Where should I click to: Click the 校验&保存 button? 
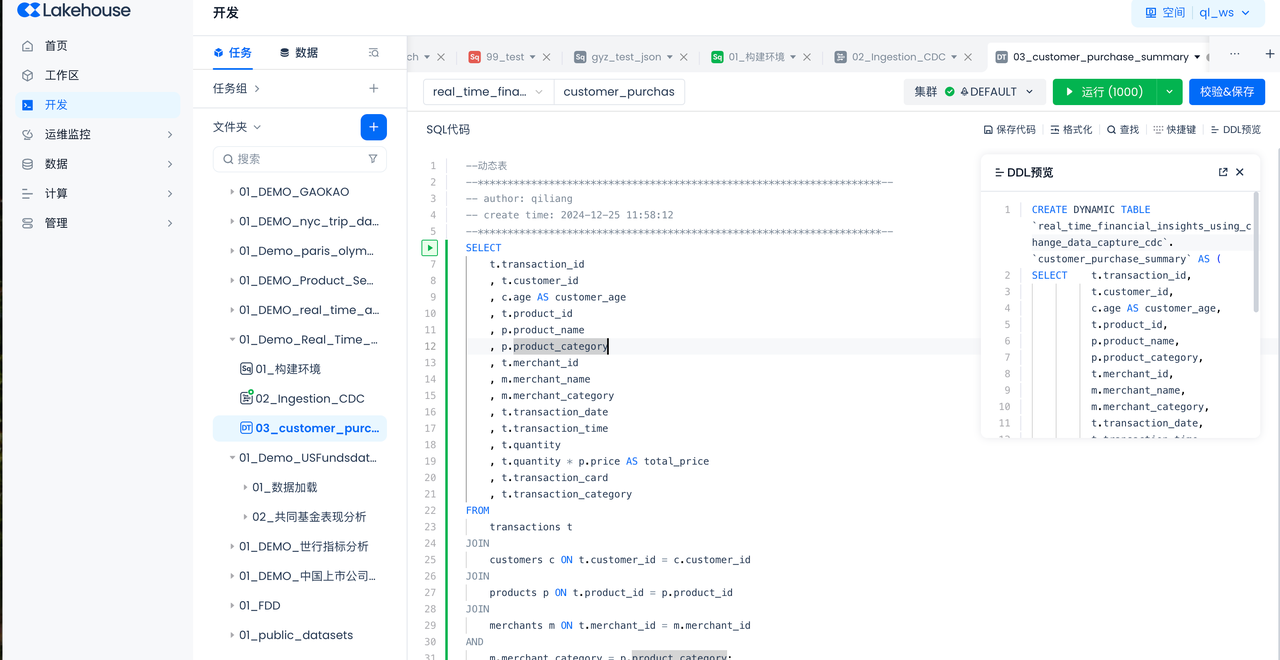coord(1226,92)
